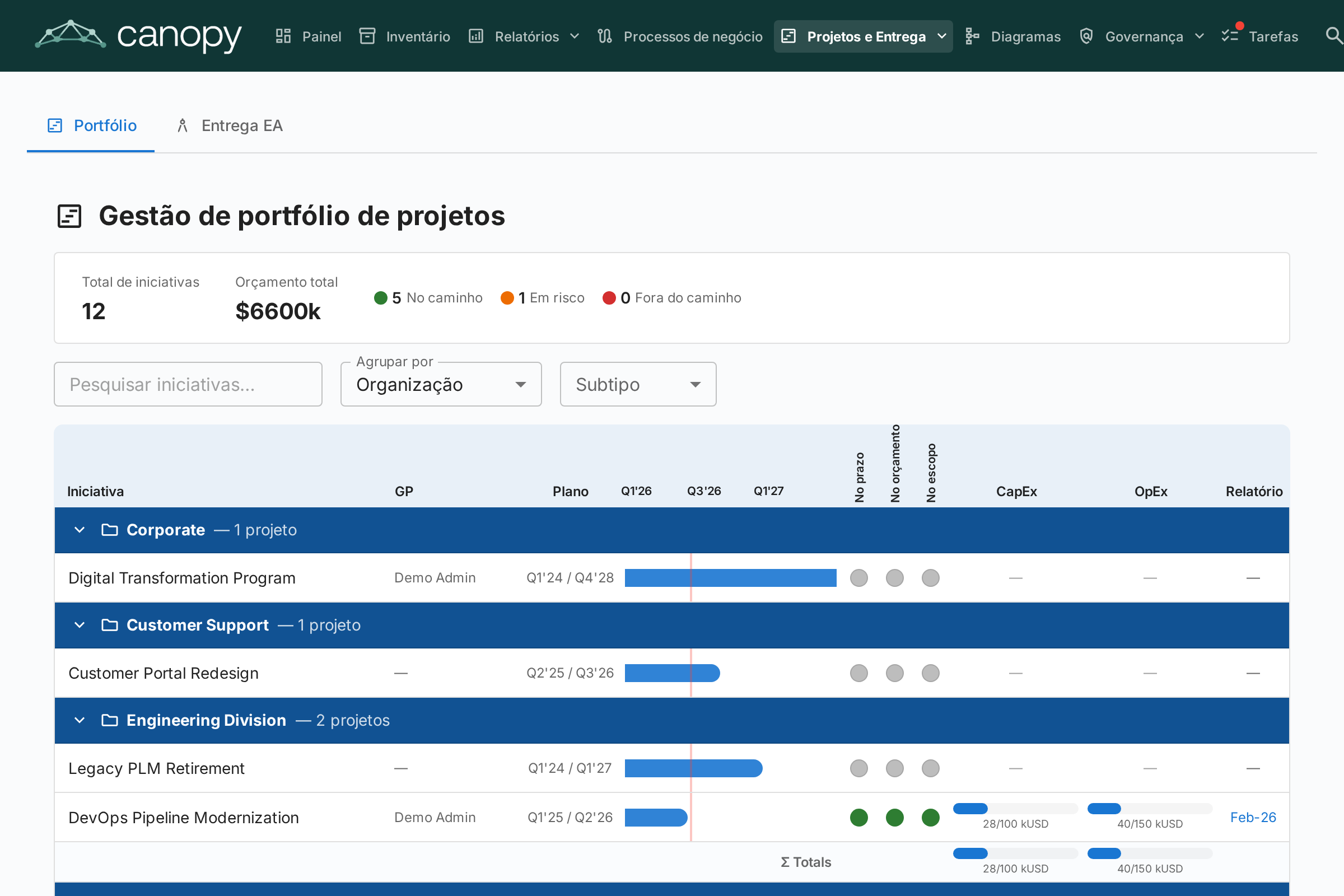Open the Agrupar por Organização dropdown
Screen dimensions: 1344x896
441,384
